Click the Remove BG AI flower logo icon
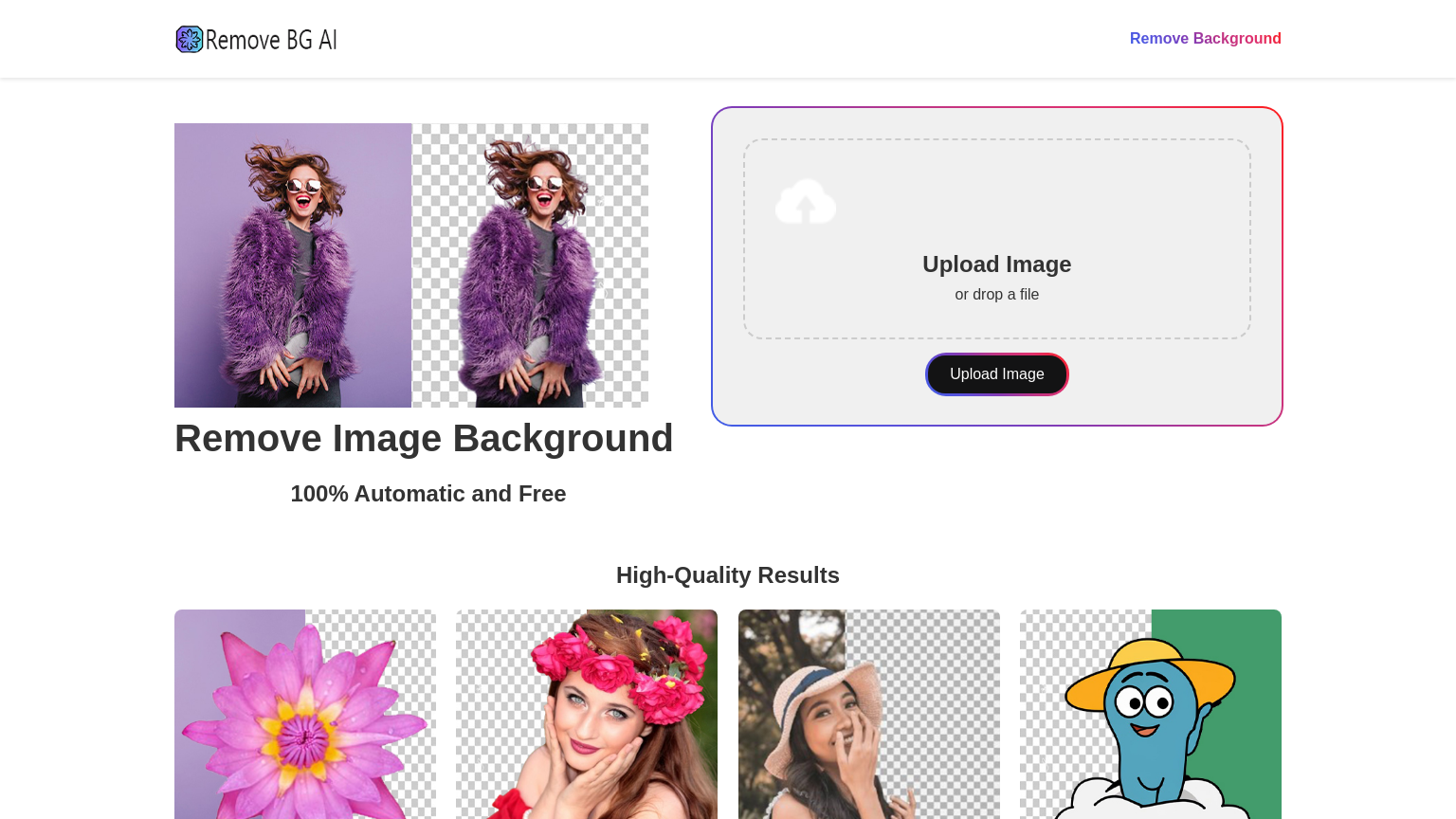This screenshot has width=1456, height=819. 190,39
